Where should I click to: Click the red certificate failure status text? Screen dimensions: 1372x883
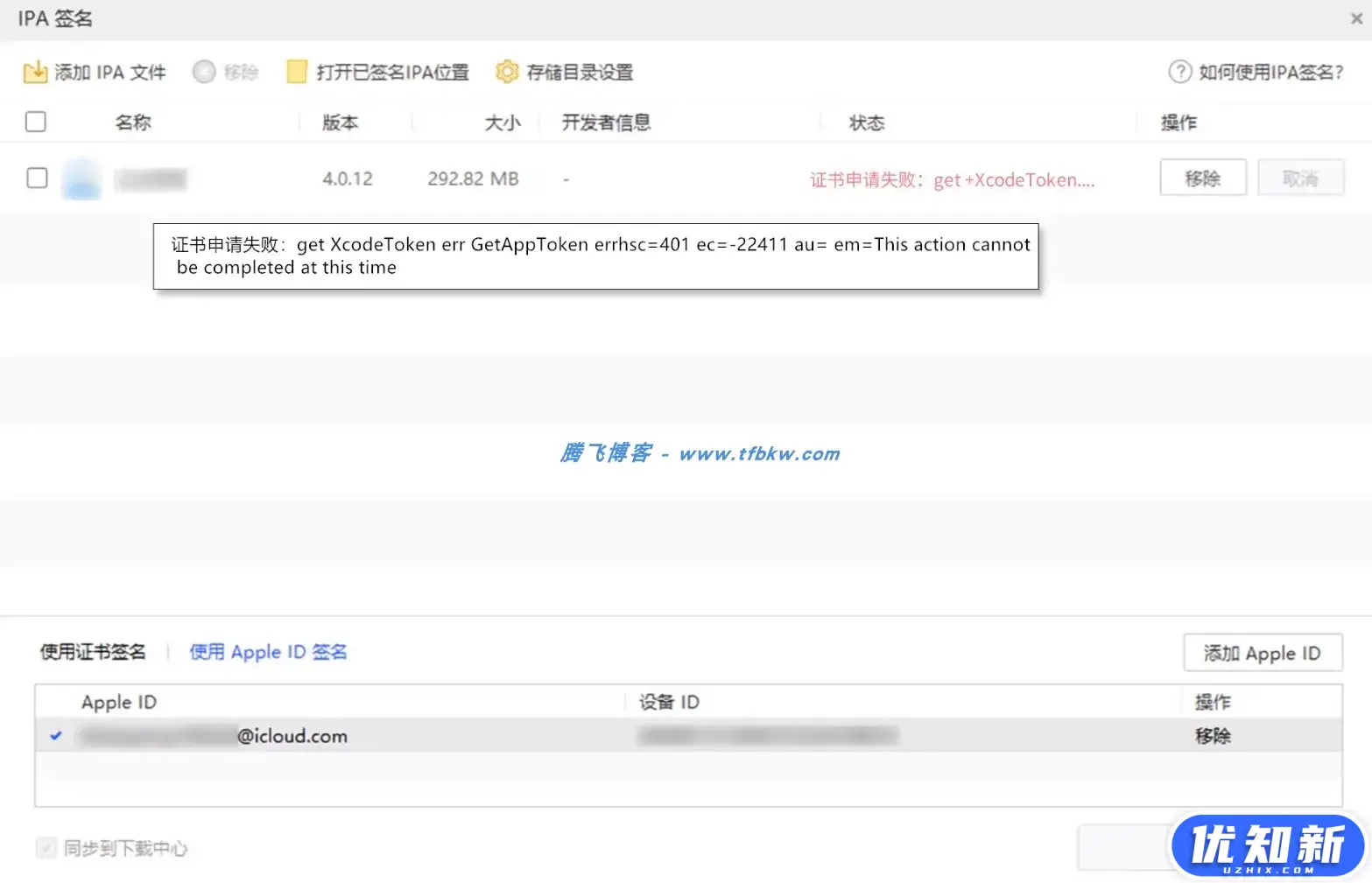(x=952, y=180)
